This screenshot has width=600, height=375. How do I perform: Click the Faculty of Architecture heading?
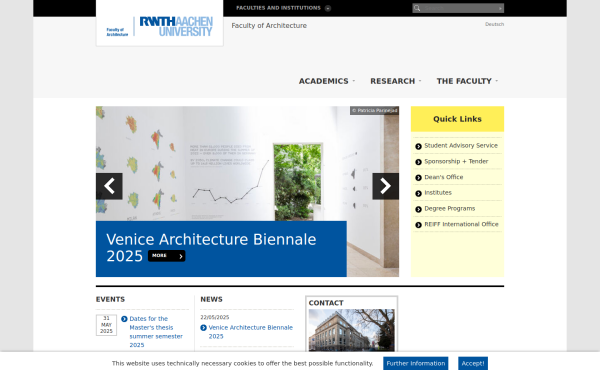pyautogui.click(x=269, y=26)
